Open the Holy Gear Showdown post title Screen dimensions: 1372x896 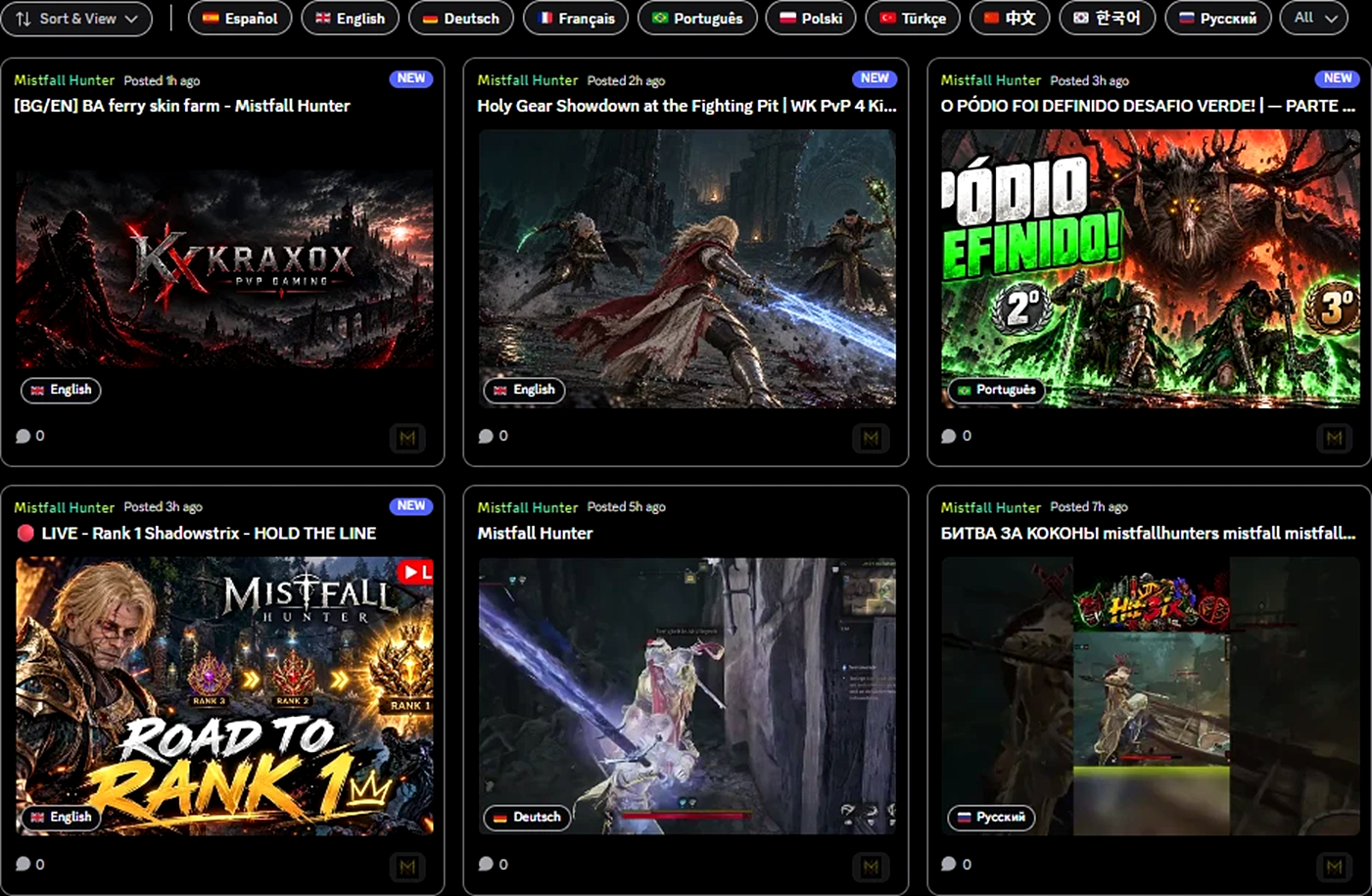click(x=686, y=106)
